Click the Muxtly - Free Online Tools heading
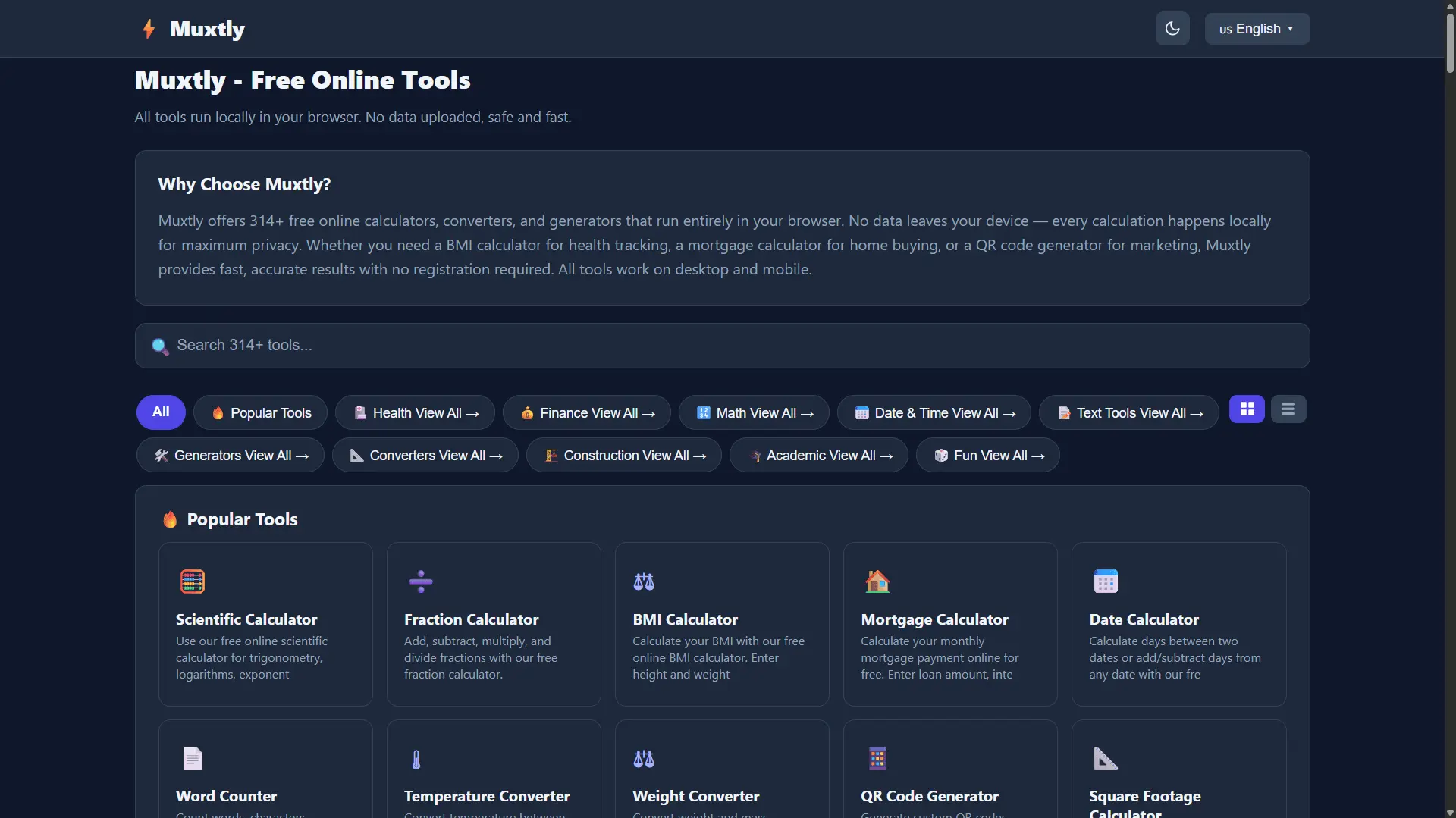 pyautogui.click(x=303, y=80)
